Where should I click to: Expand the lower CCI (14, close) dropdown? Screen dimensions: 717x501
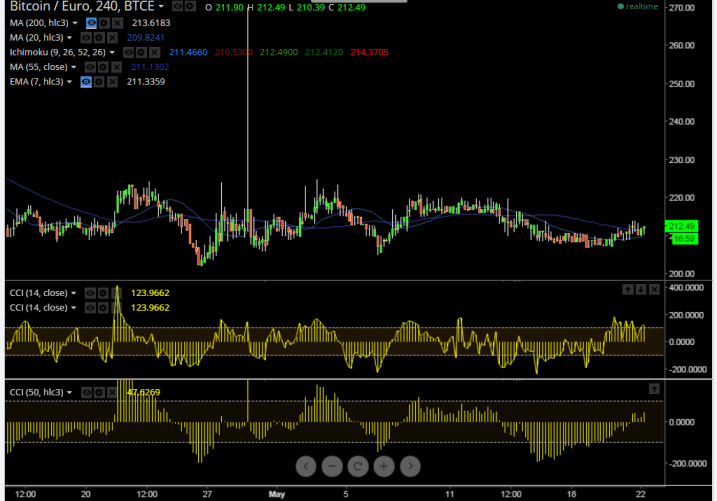[x=74, y=308]
